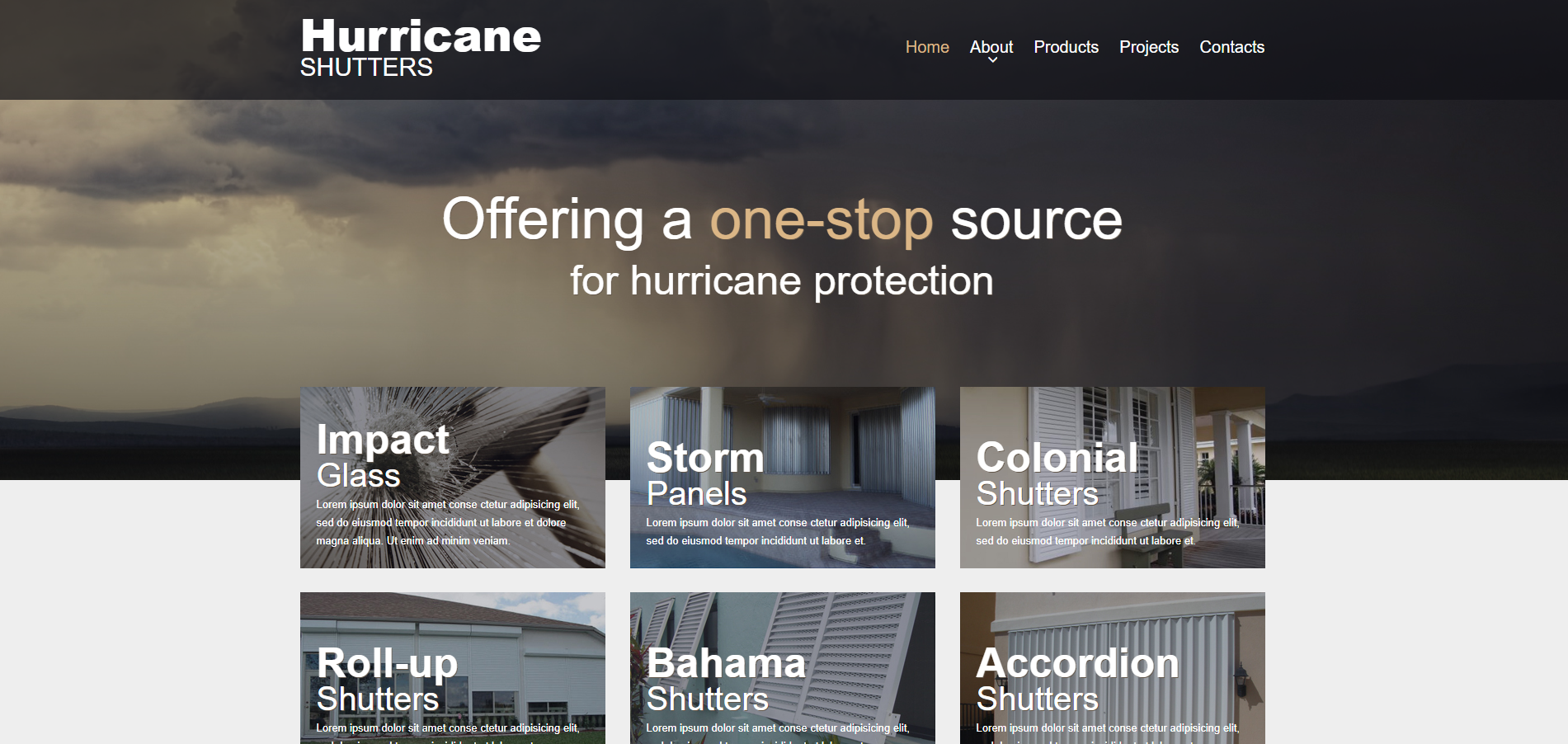Open the Accordion Shutters heading
Image resolution: width=1568 pixels, height=744 pixels.
(x=1076, y=680)
